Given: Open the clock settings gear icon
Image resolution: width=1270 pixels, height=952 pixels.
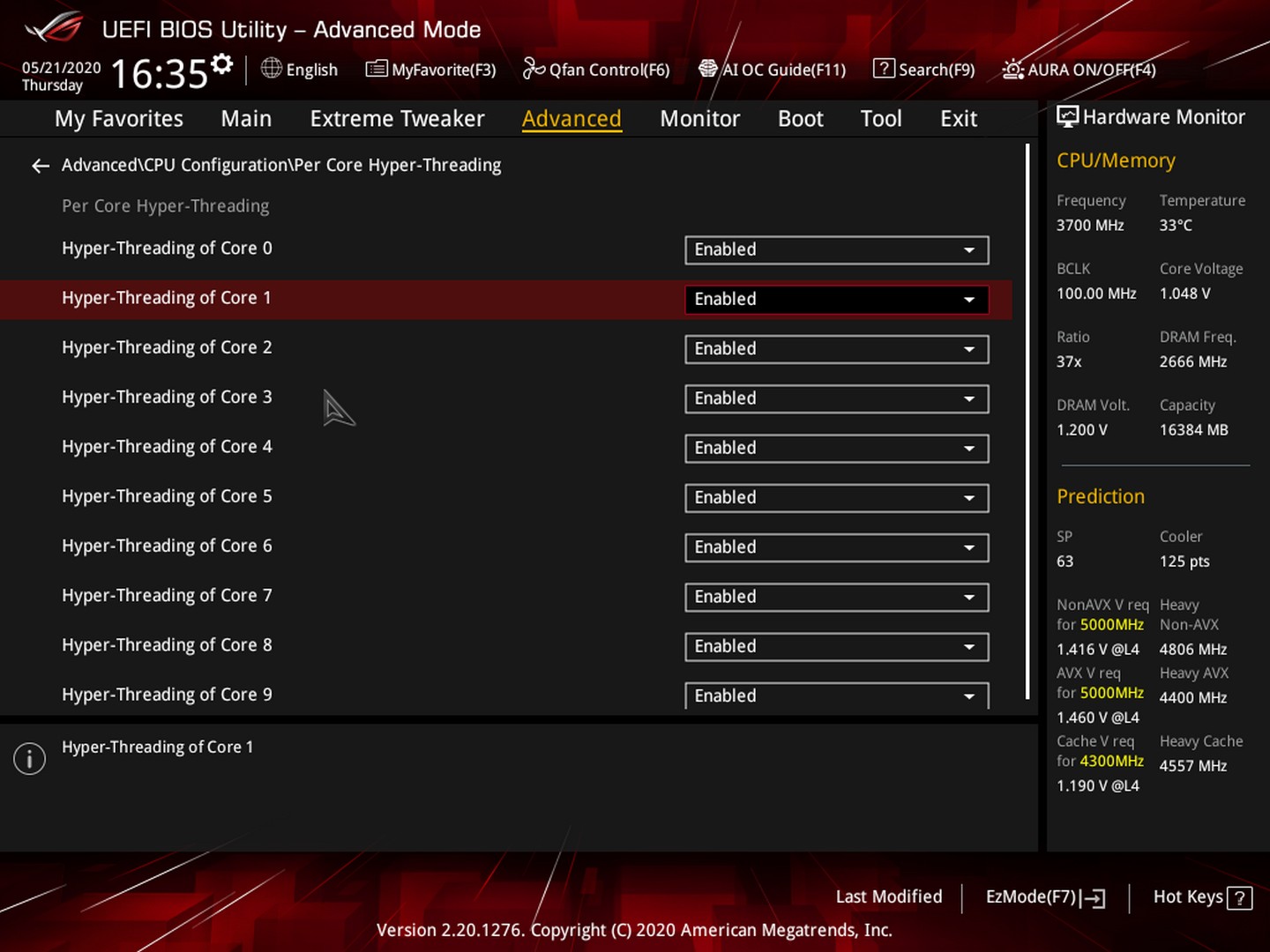Looking at the screenshot, I should pyautogui.click(x=222, y=63).
